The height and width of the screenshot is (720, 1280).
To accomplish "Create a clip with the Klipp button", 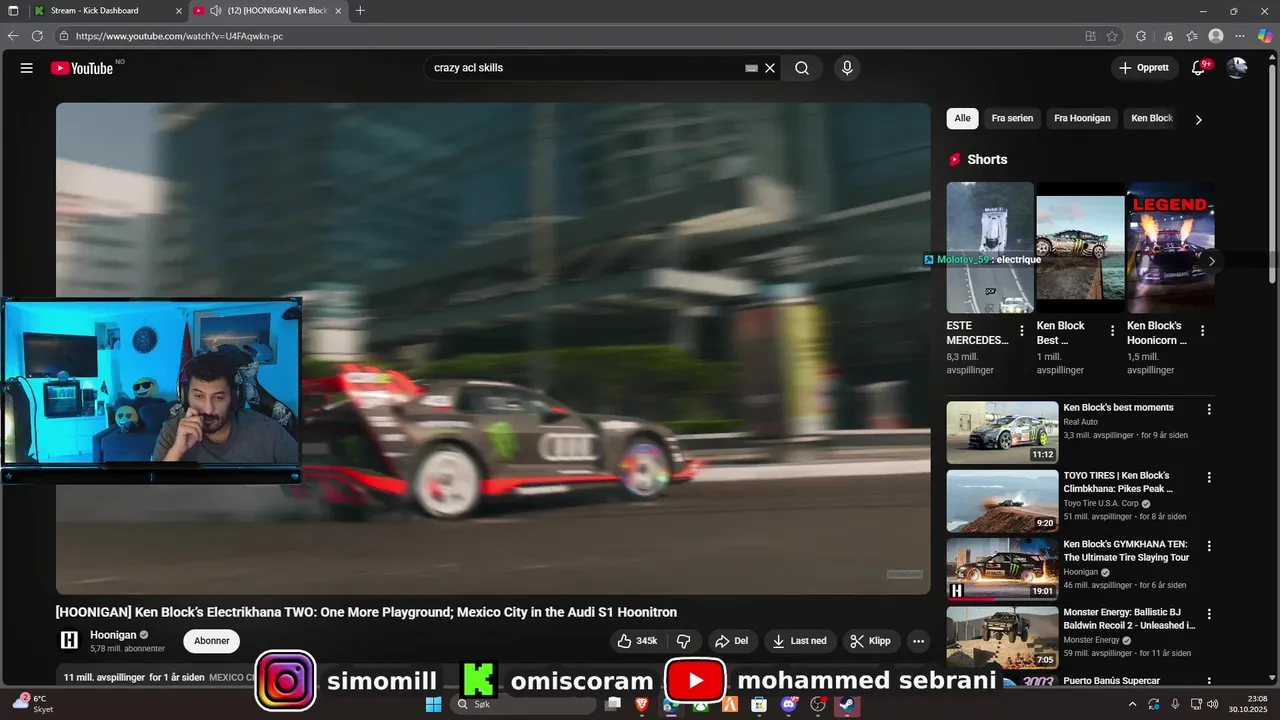I will (870, 641).
